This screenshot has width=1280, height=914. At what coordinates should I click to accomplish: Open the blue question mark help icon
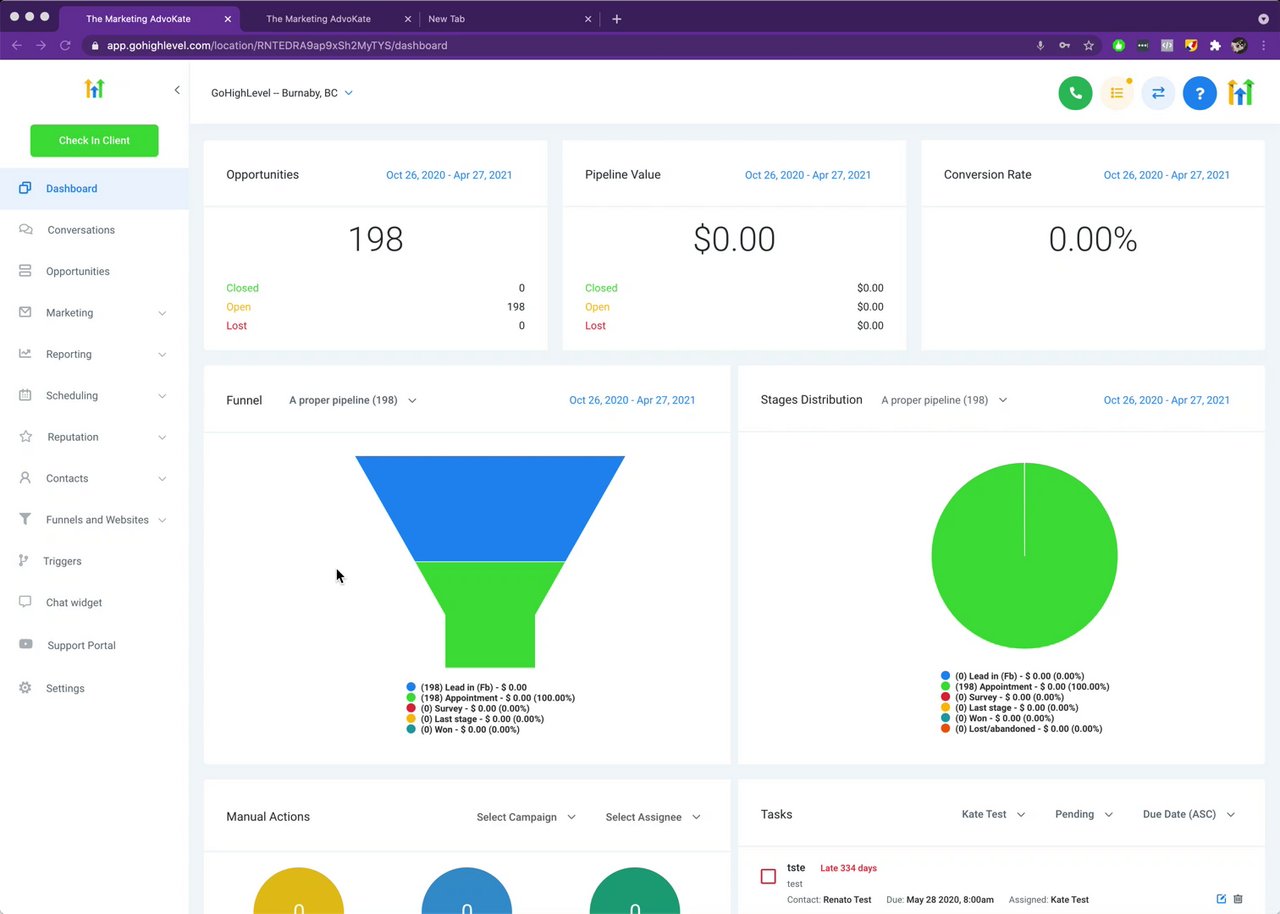pyautogui.click(x=1199, y=93)
